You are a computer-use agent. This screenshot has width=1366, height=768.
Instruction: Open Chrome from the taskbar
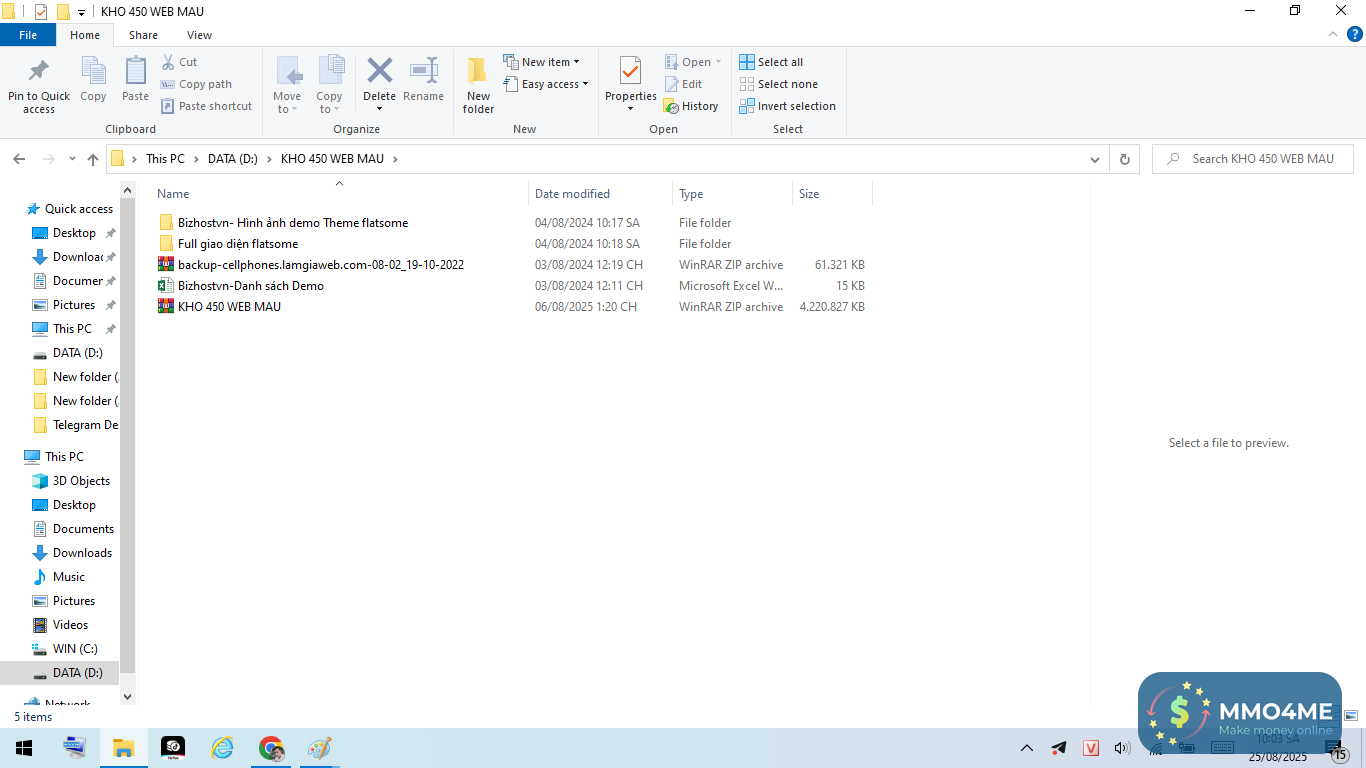(271, 748)
